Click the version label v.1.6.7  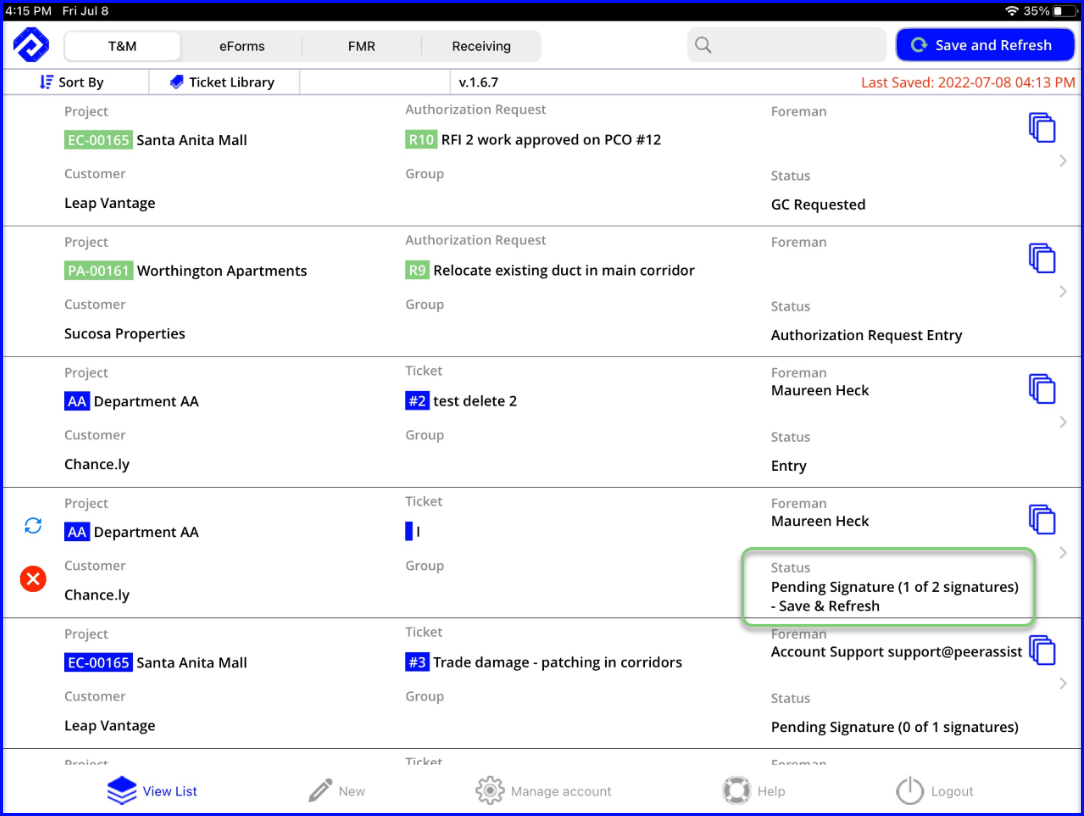[478, 82]
